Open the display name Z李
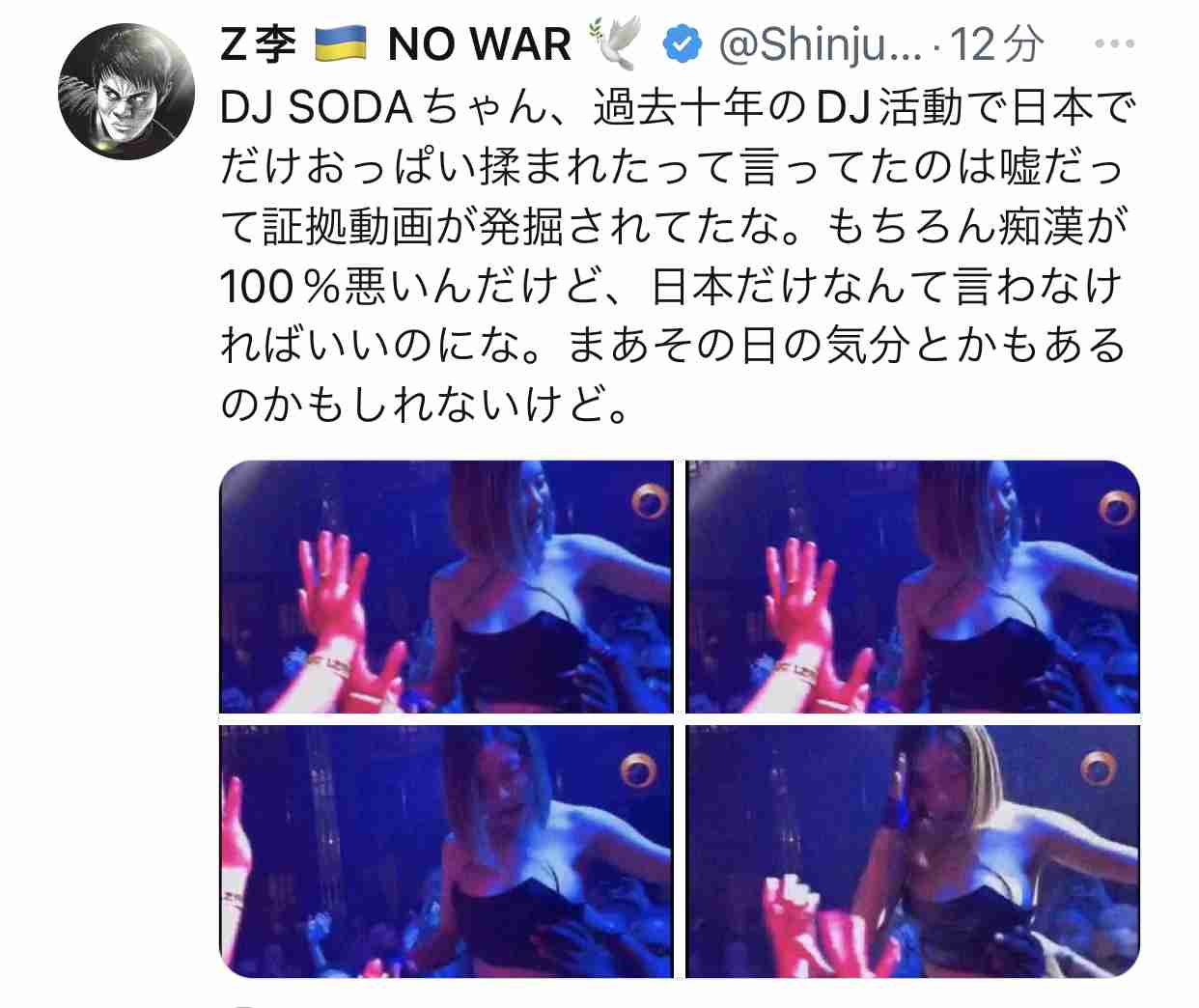1199x1008 pixels. coord(259,44)
